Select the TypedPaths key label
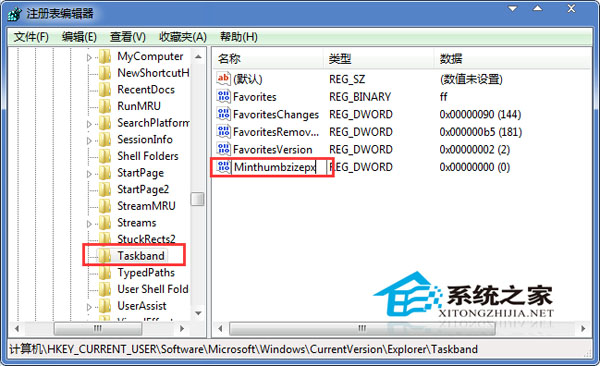The height and width of the screenshot is (366, 600). tap(146, 273)
